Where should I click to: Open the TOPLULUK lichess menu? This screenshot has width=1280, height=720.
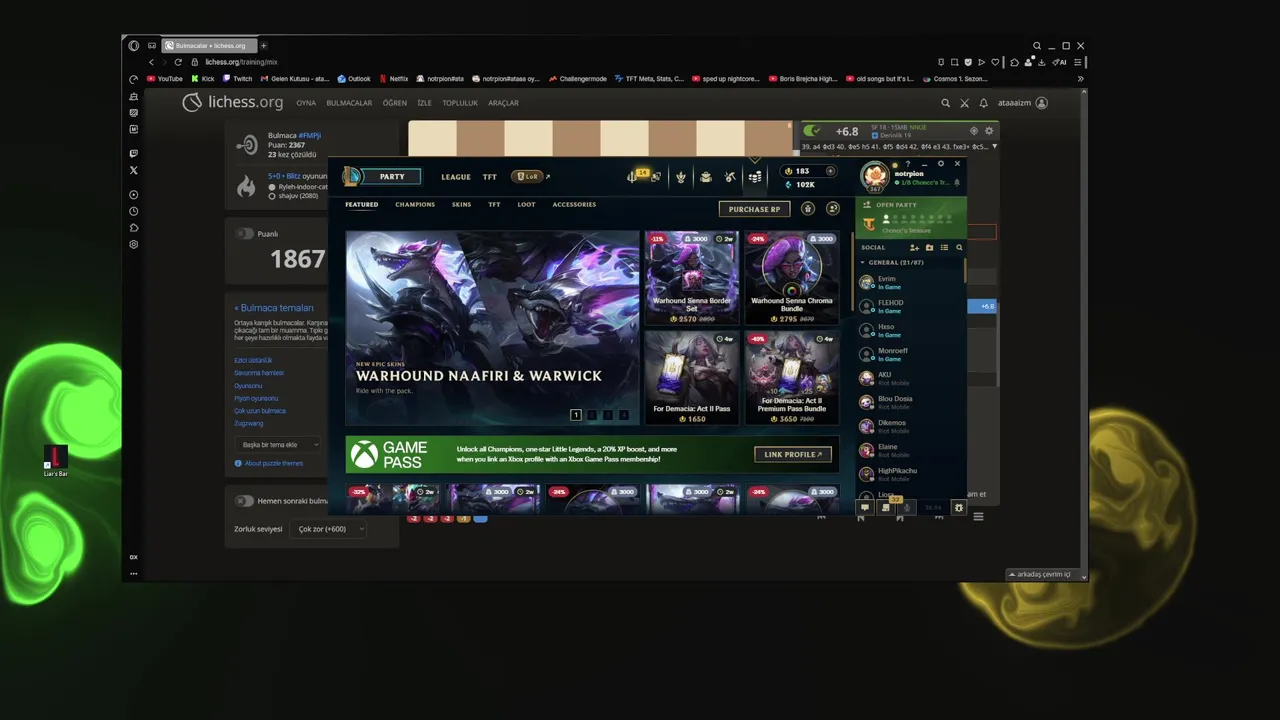(x=460, y=103)
